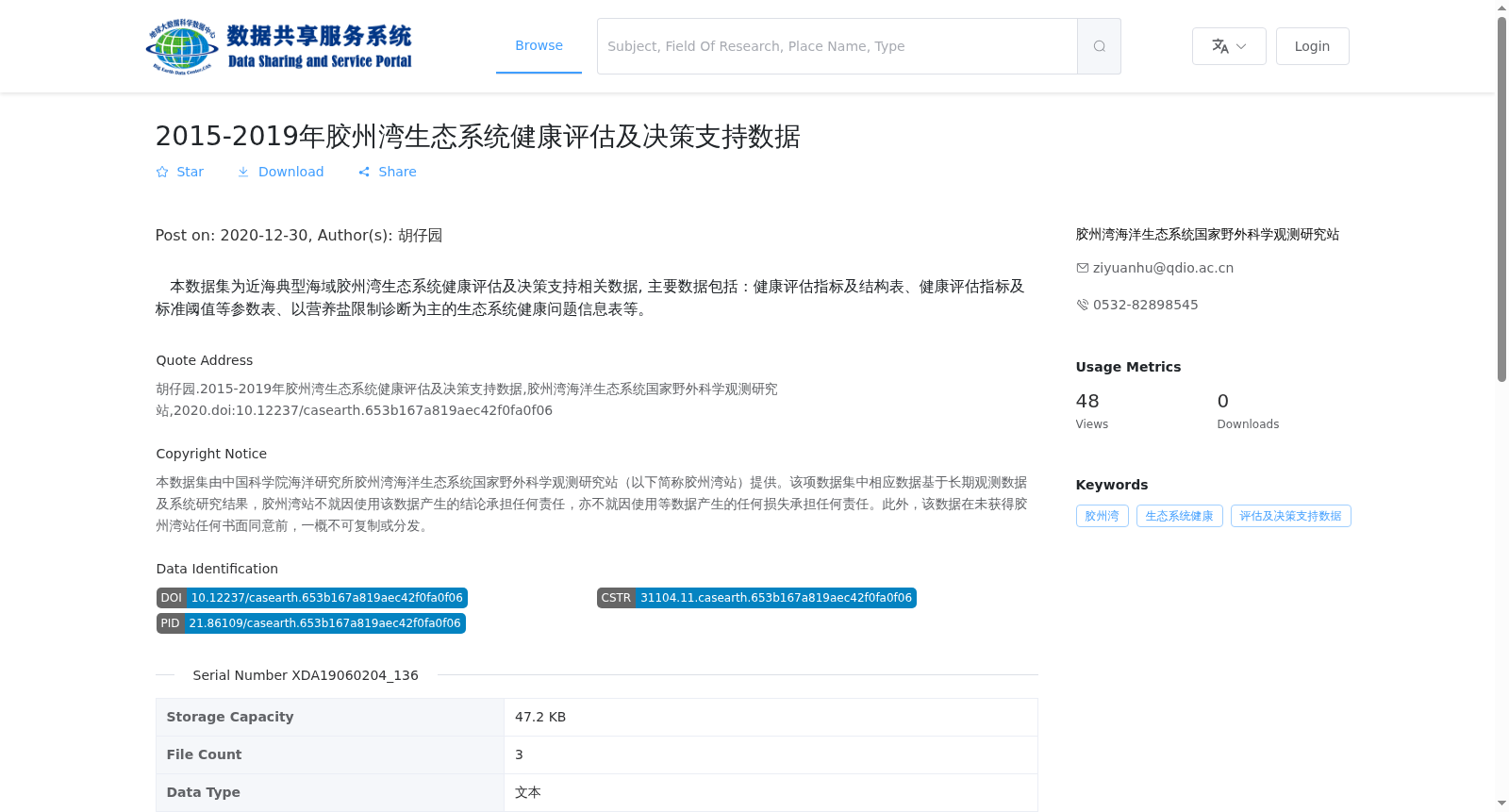Open the Browse tab

click(x=539, y=45)
